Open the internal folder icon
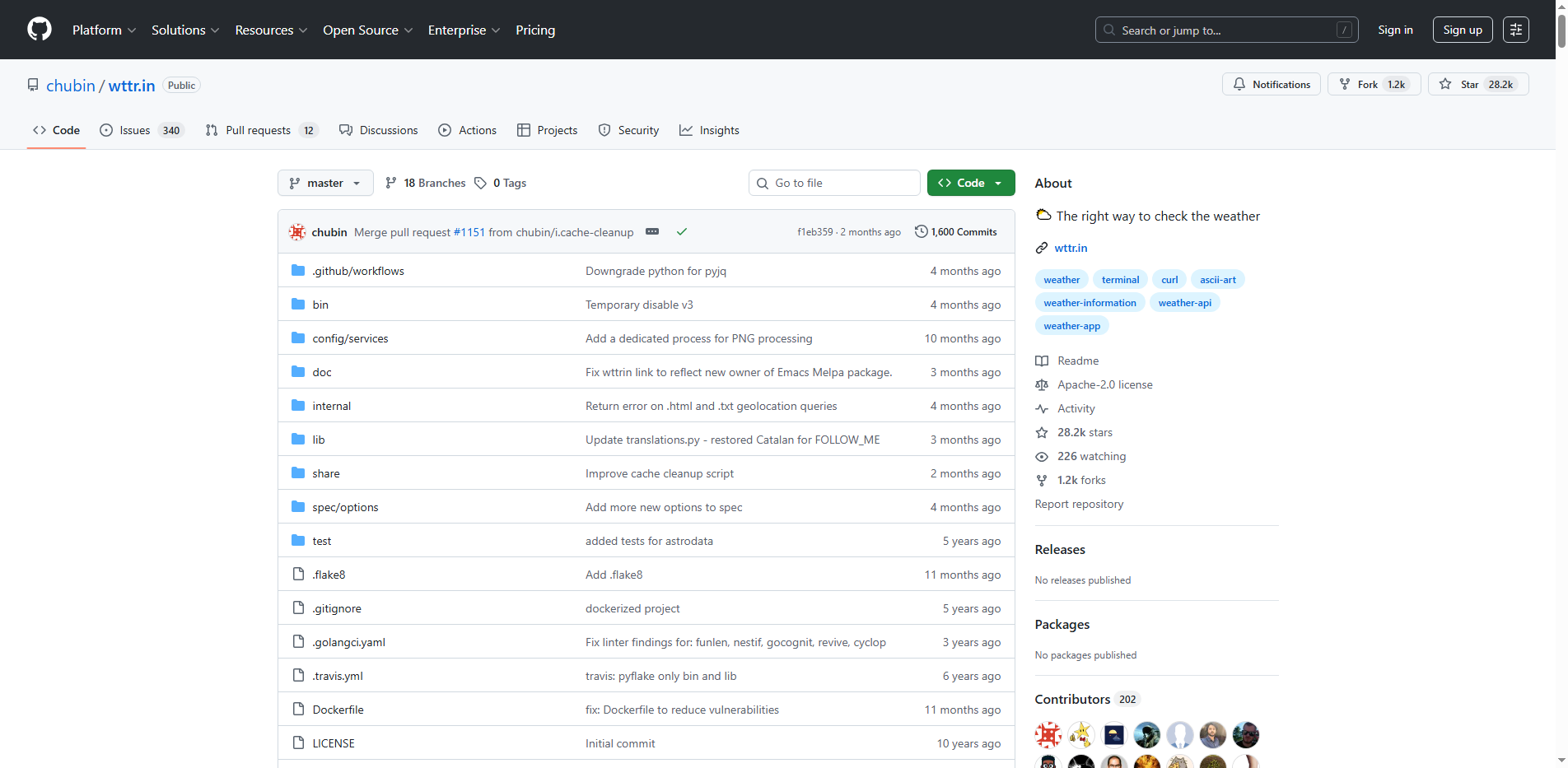 298,406
